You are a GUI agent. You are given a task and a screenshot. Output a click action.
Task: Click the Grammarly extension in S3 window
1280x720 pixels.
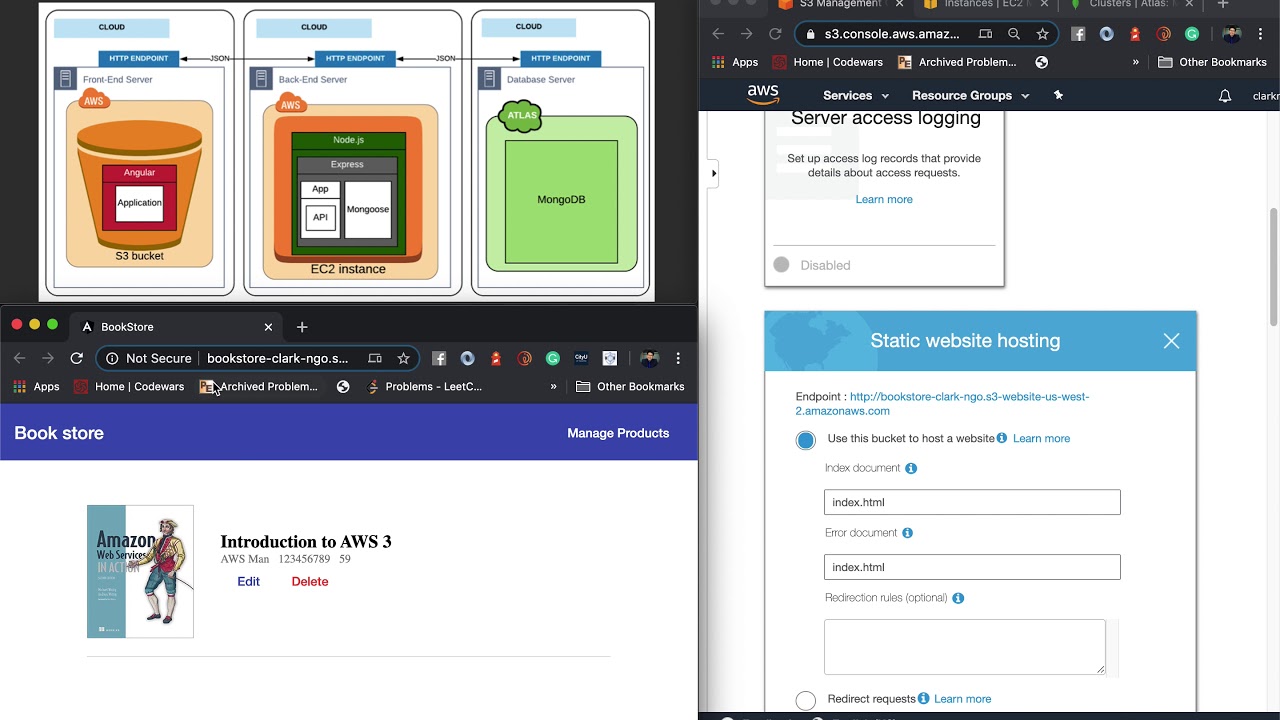(x=1192, y=34)
